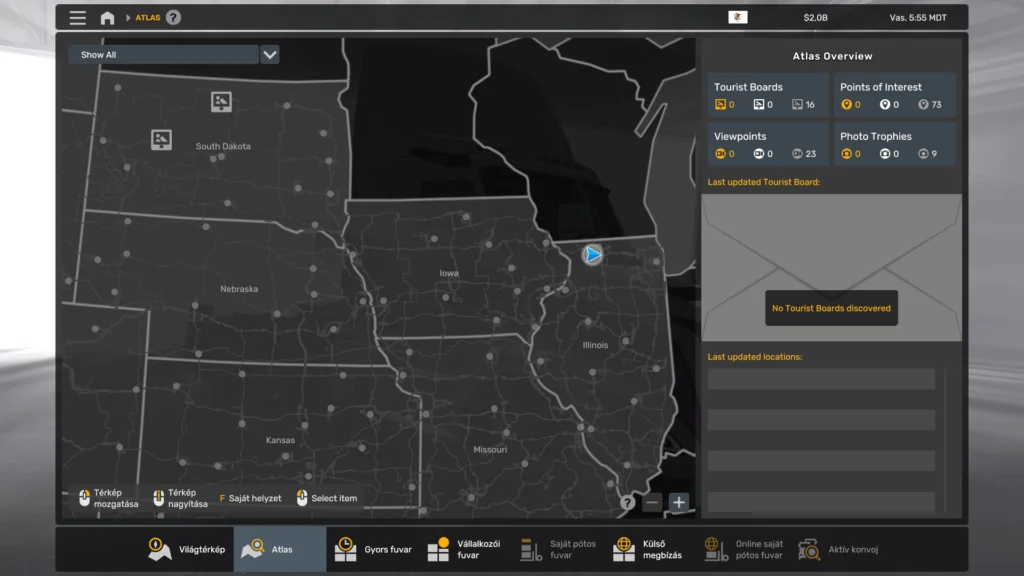Open the map legend help icon
The height and width of the screenshot is (576, 1024).
627,502
